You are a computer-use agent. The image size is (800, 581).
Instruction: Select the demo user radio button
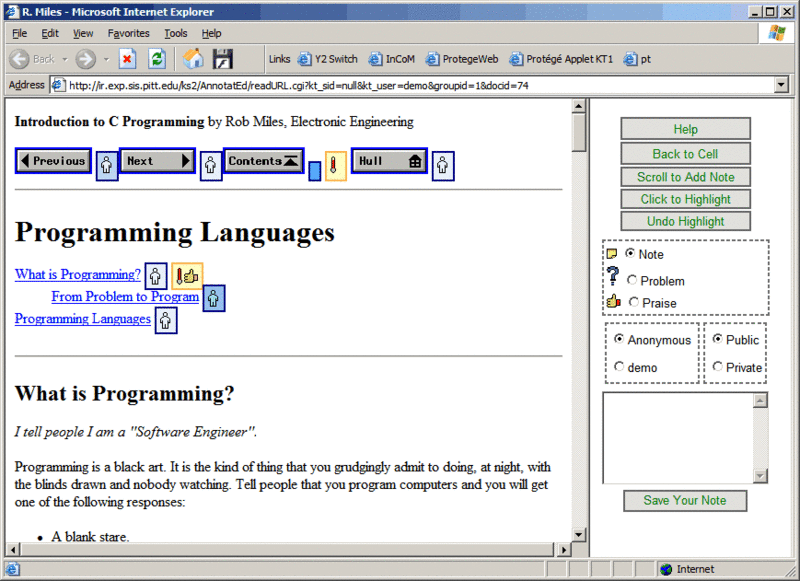point(619,366)
